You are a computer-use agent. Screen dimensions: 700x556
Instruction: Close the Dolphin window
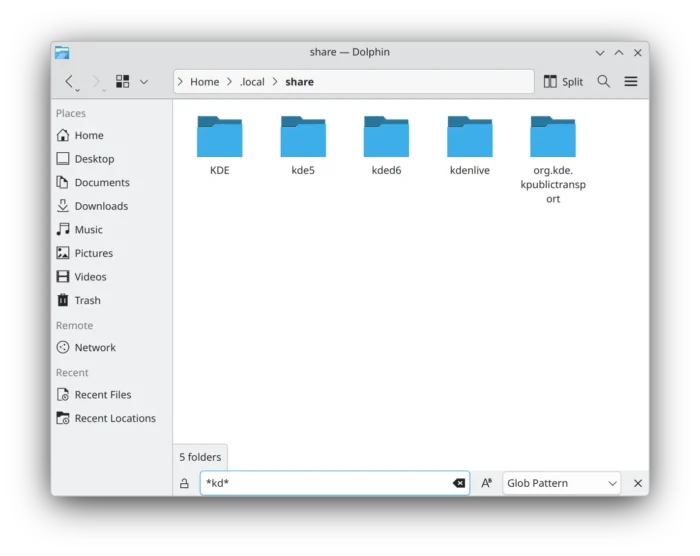pos(638,53)
